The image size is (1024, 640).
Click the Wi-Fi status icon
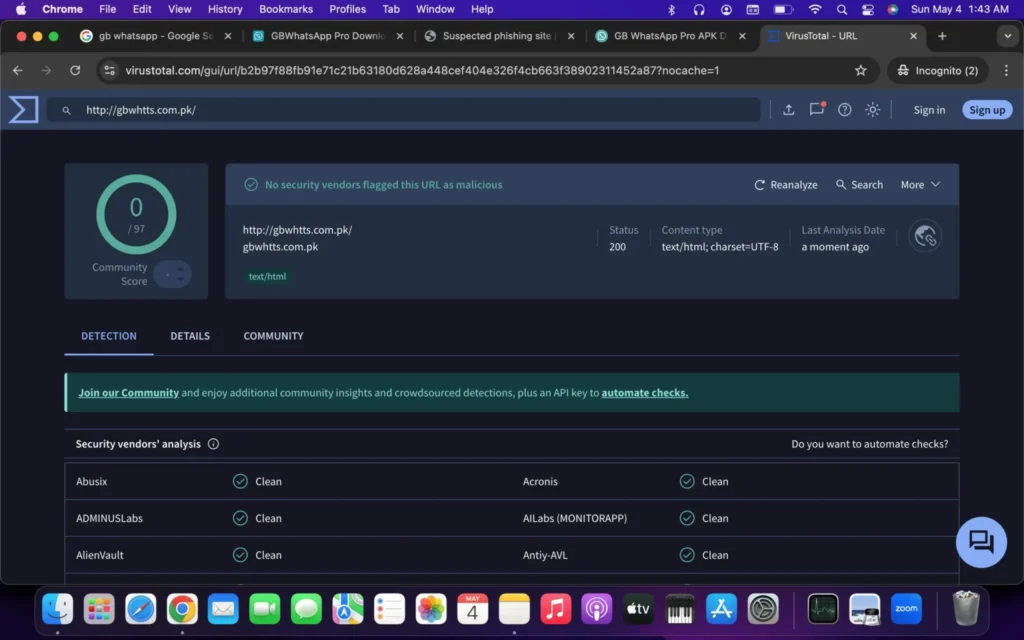click(x=814, y=9)
